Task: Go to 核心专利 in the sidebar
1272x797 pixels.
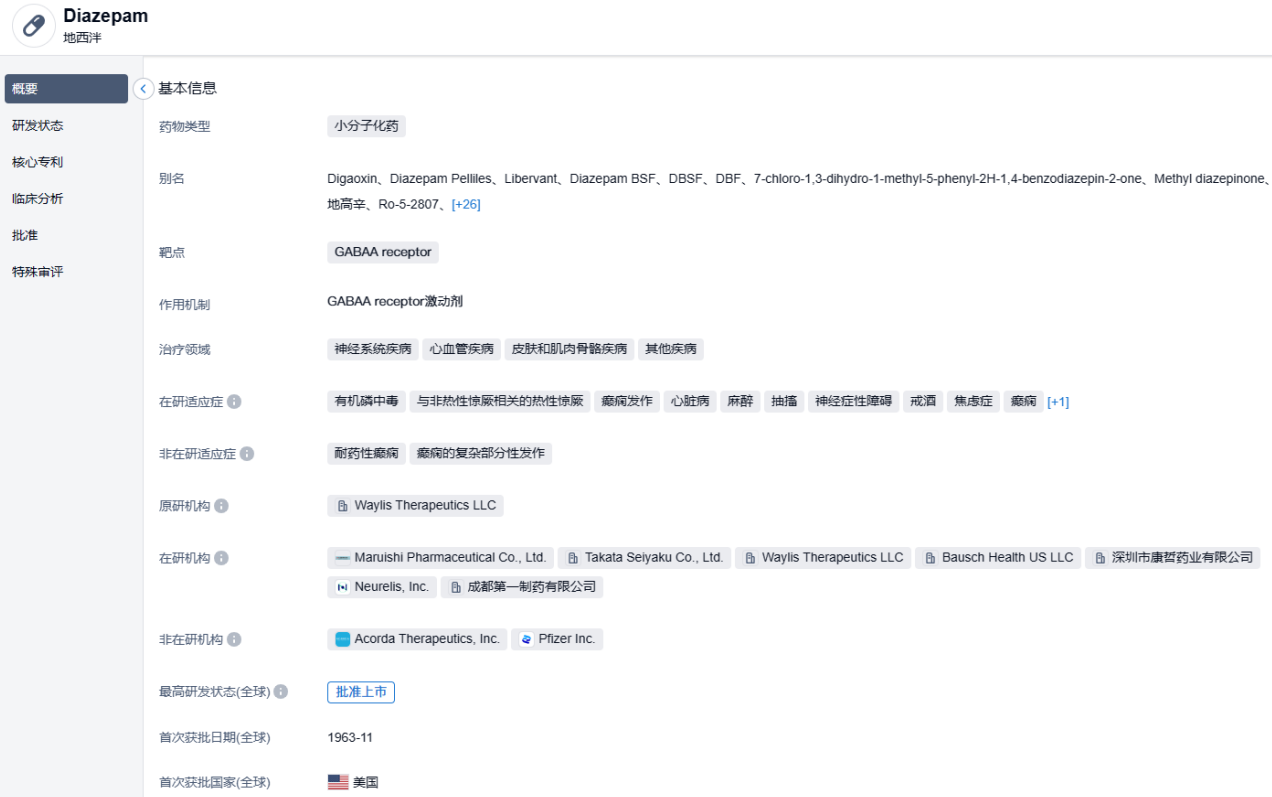Action: pos(38,162)
